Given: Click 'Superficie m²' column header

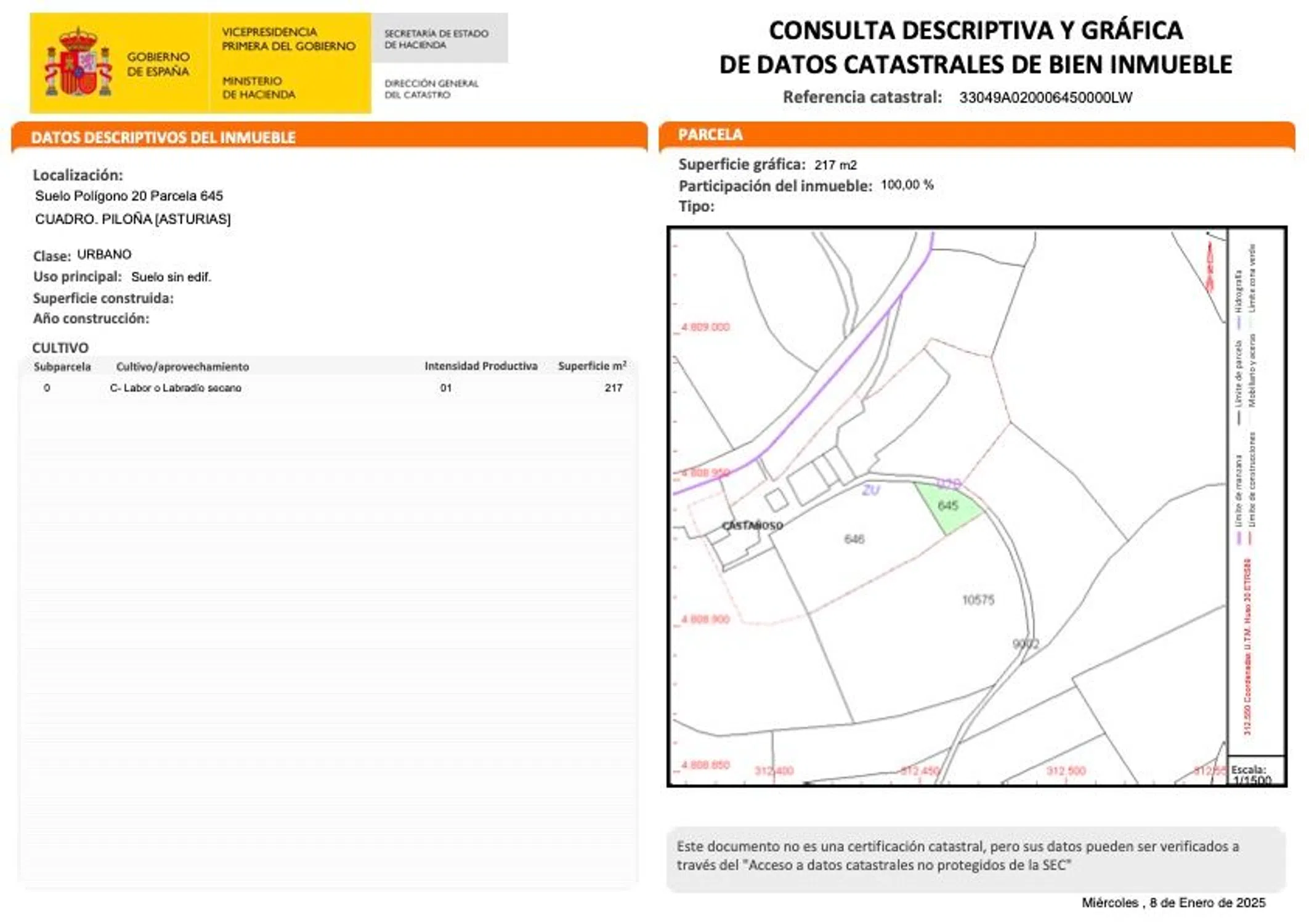Looking at the screenshot, I should pos(591,366).
